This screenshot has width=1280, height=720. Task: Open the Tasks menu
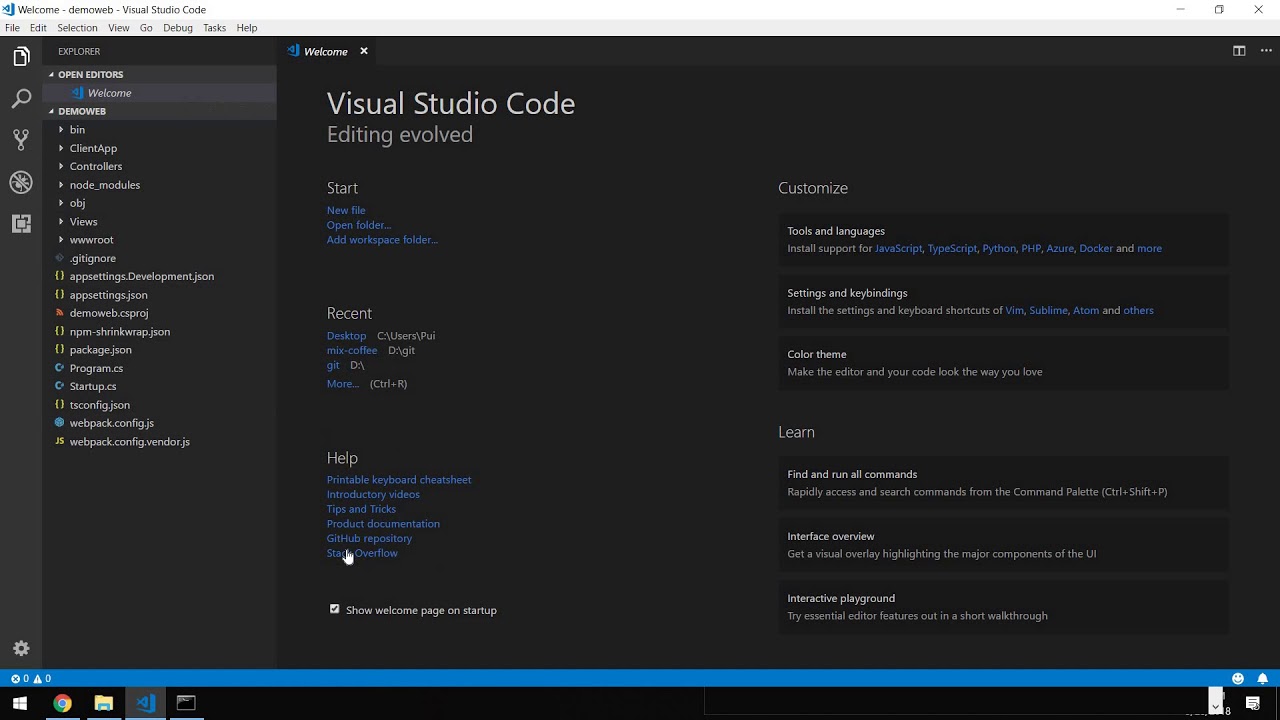coord(215,28)
